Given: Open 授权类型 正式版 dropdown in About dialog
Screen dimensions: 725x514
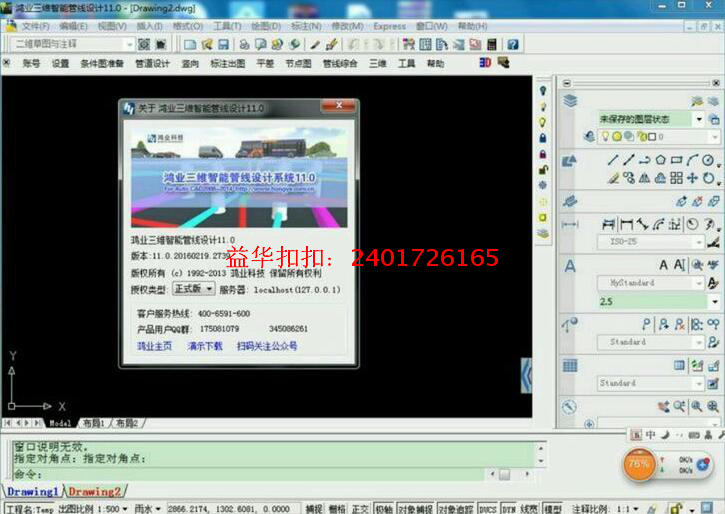Looking at the screenshot, I should 193,289.
